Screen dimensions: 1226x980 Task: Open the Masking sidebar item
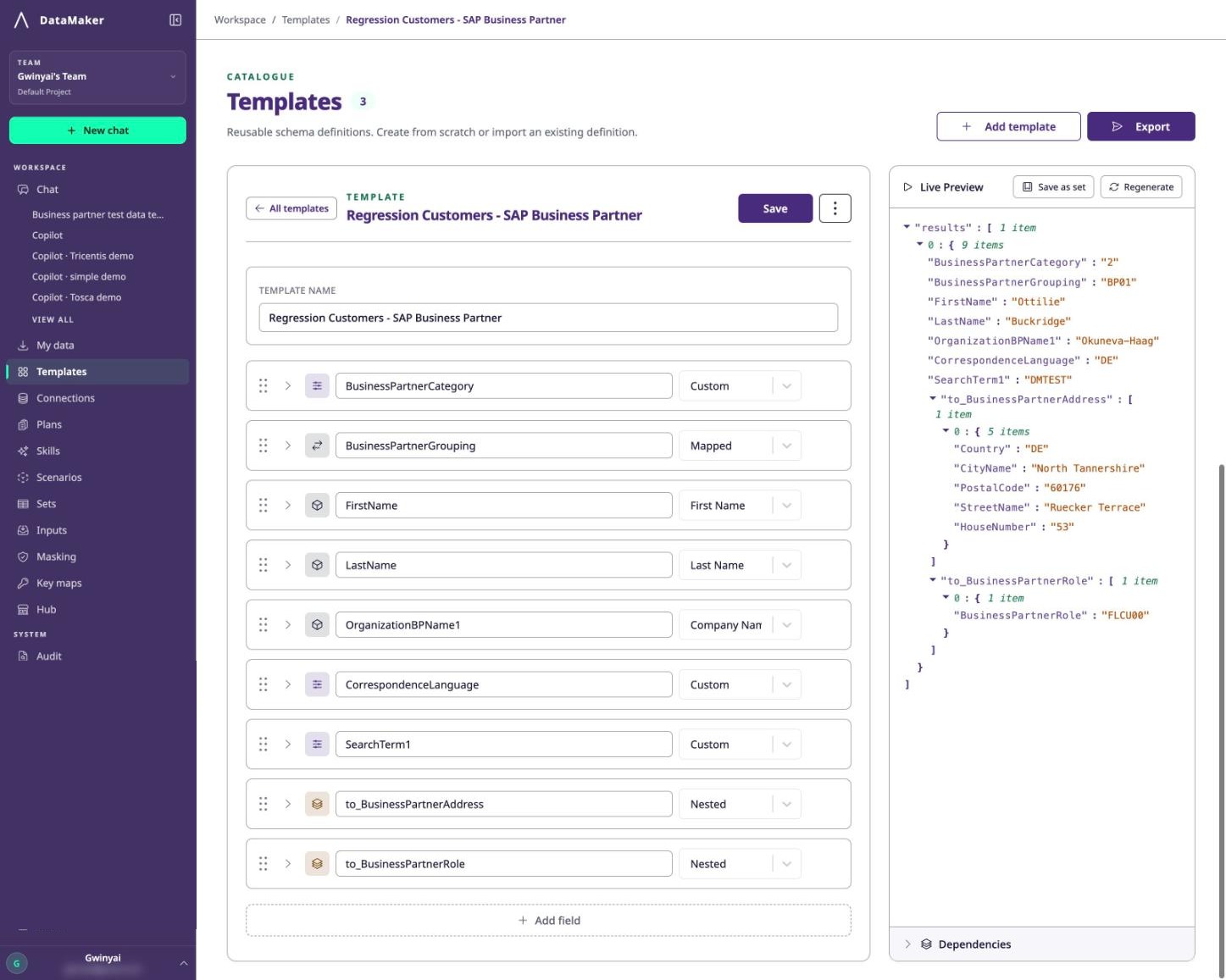click(x=97, y=556)
